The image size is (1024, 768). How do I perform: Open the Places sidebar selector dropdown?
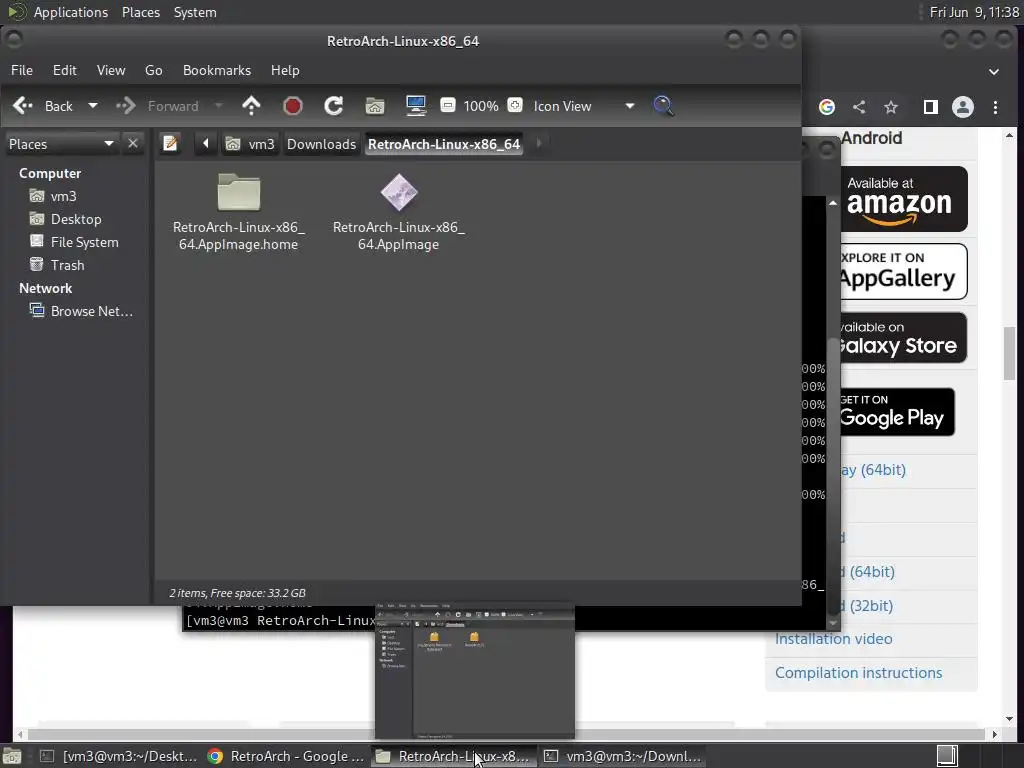tap(61, 144)
